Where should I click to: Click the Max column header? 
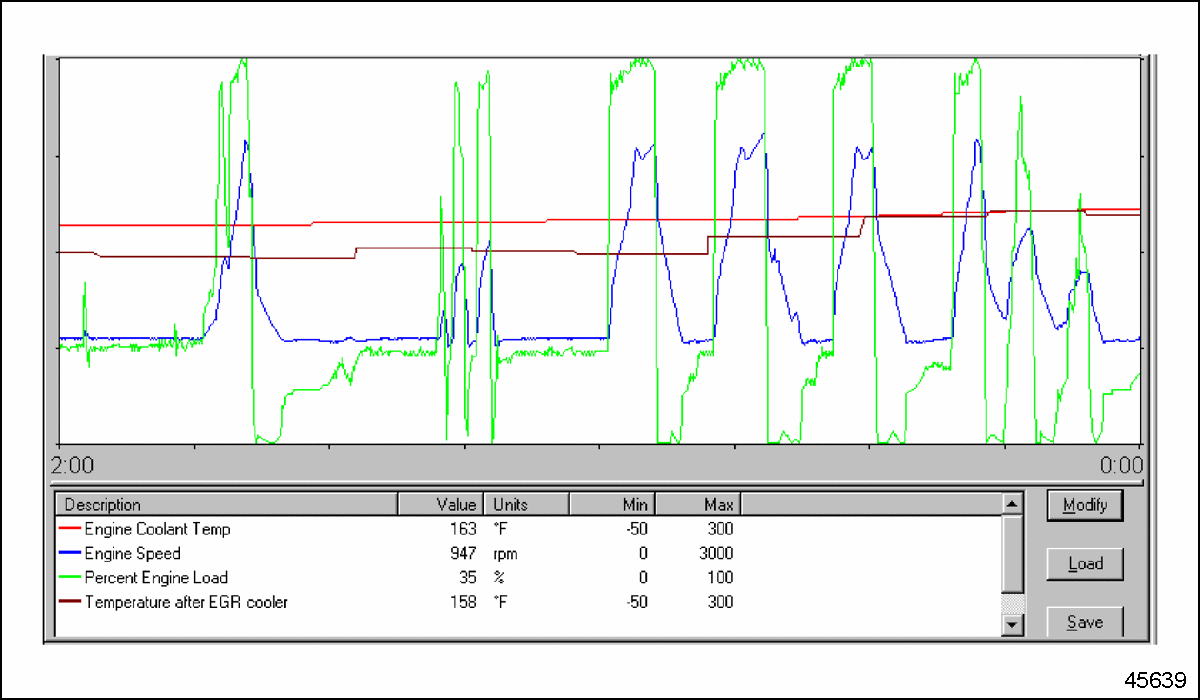[x=697, y=505]
